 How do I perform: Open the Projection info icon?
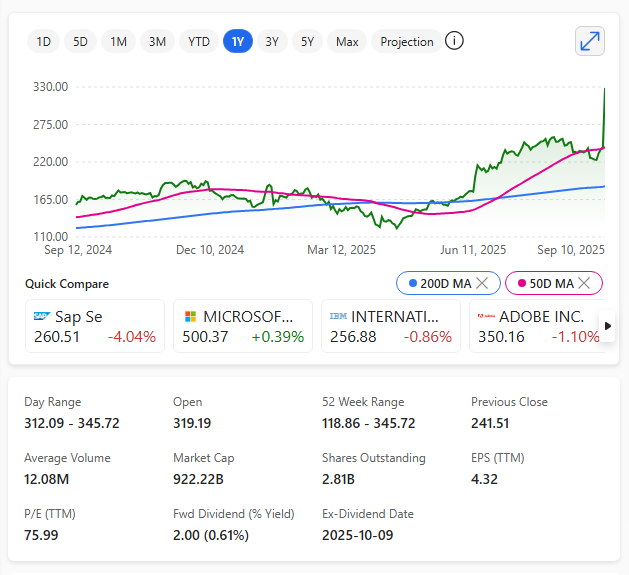pyautogui.click(x=454, y=41)
